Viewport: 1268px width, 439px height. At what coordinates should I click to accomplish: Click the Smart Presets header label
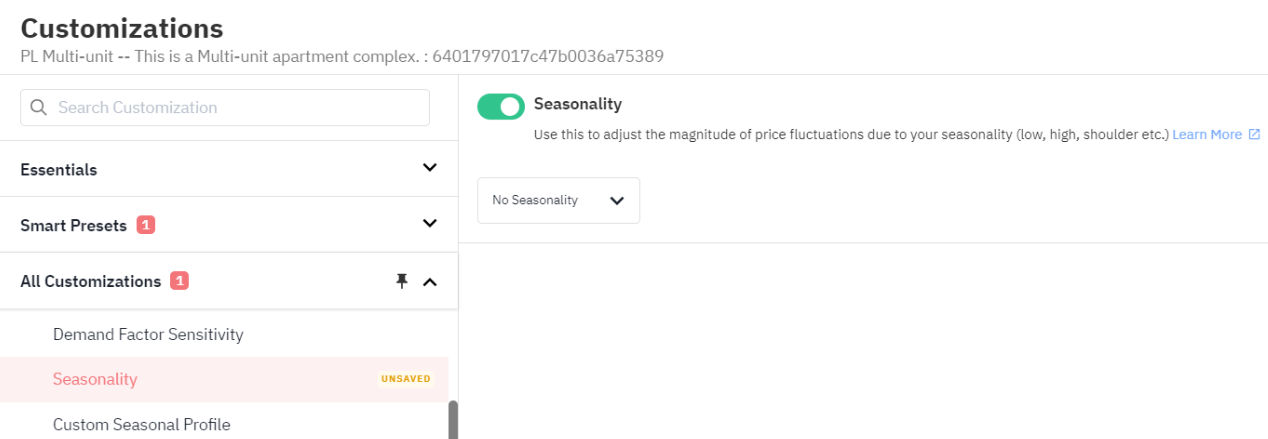pyautogui.click(x=74, y=225)
